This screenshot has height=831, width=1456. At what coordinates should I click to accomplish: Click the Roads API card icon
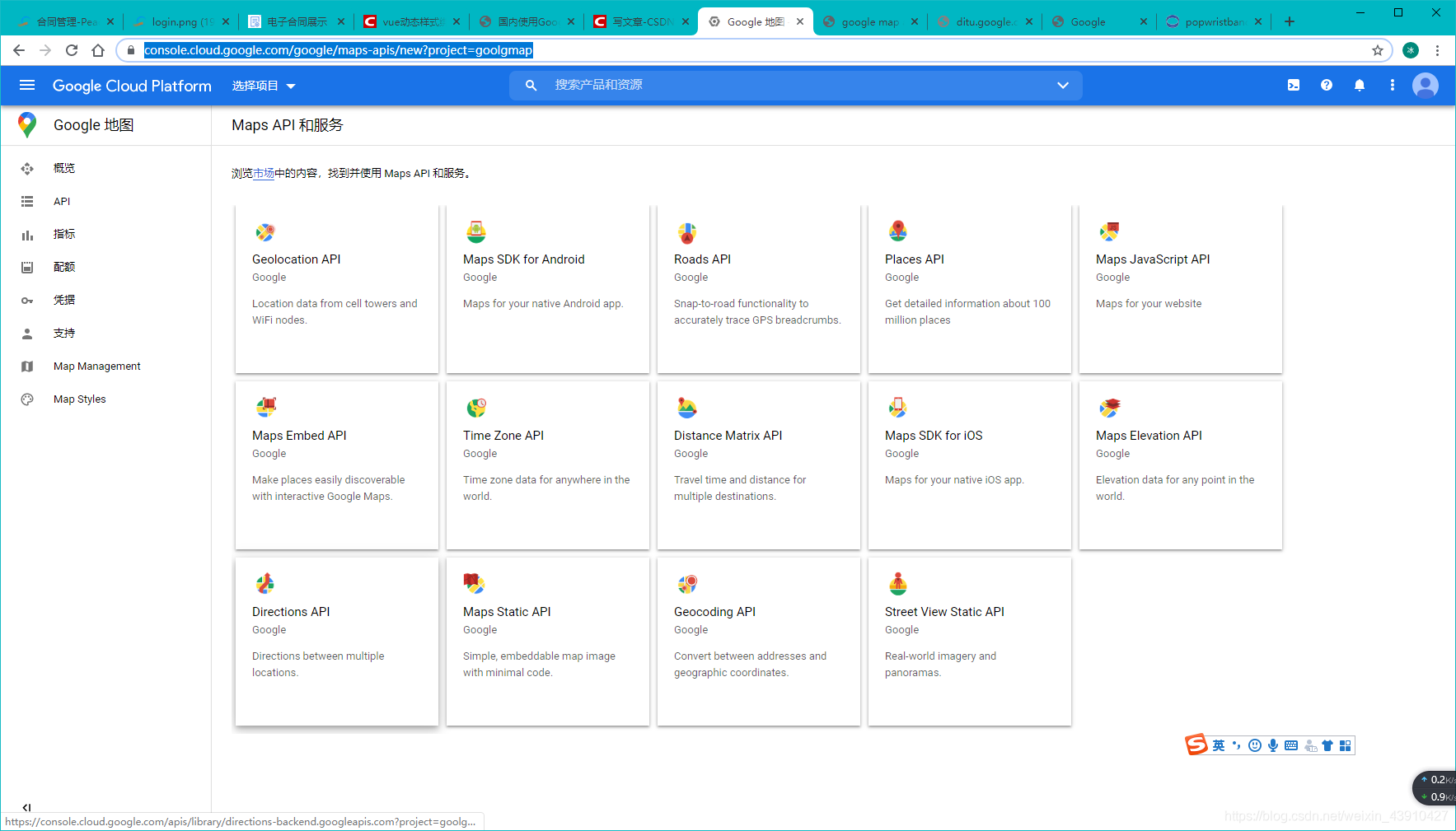click(686, 233)
